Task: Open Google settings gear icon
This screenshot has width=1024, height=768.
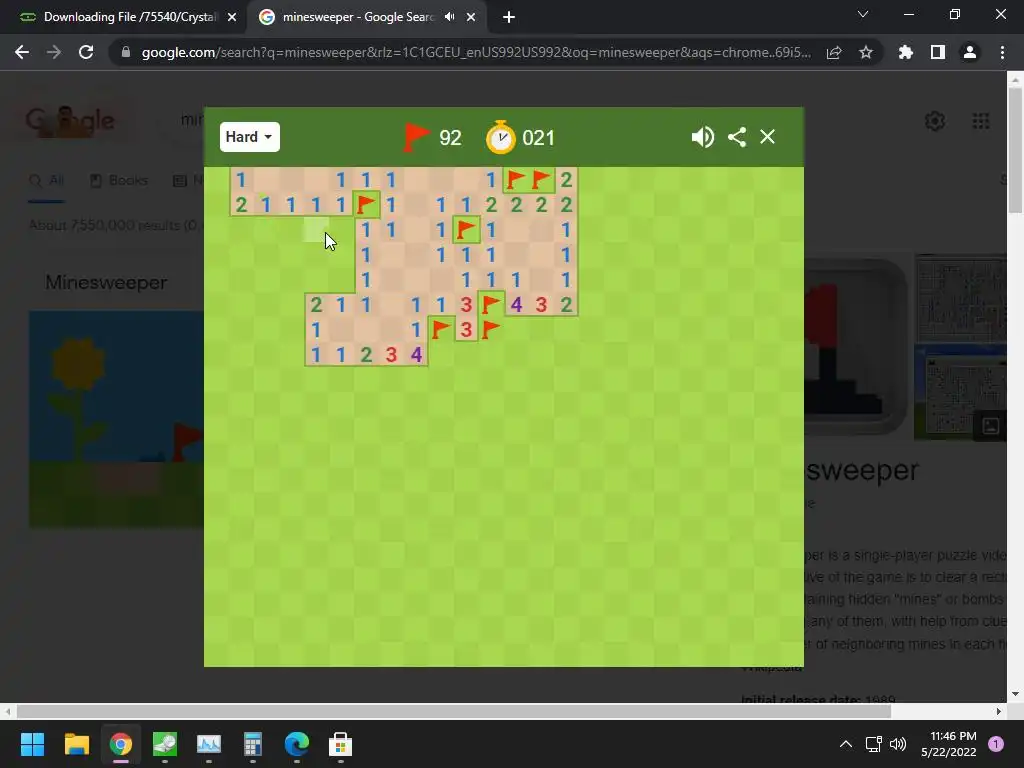Action: 935,121
